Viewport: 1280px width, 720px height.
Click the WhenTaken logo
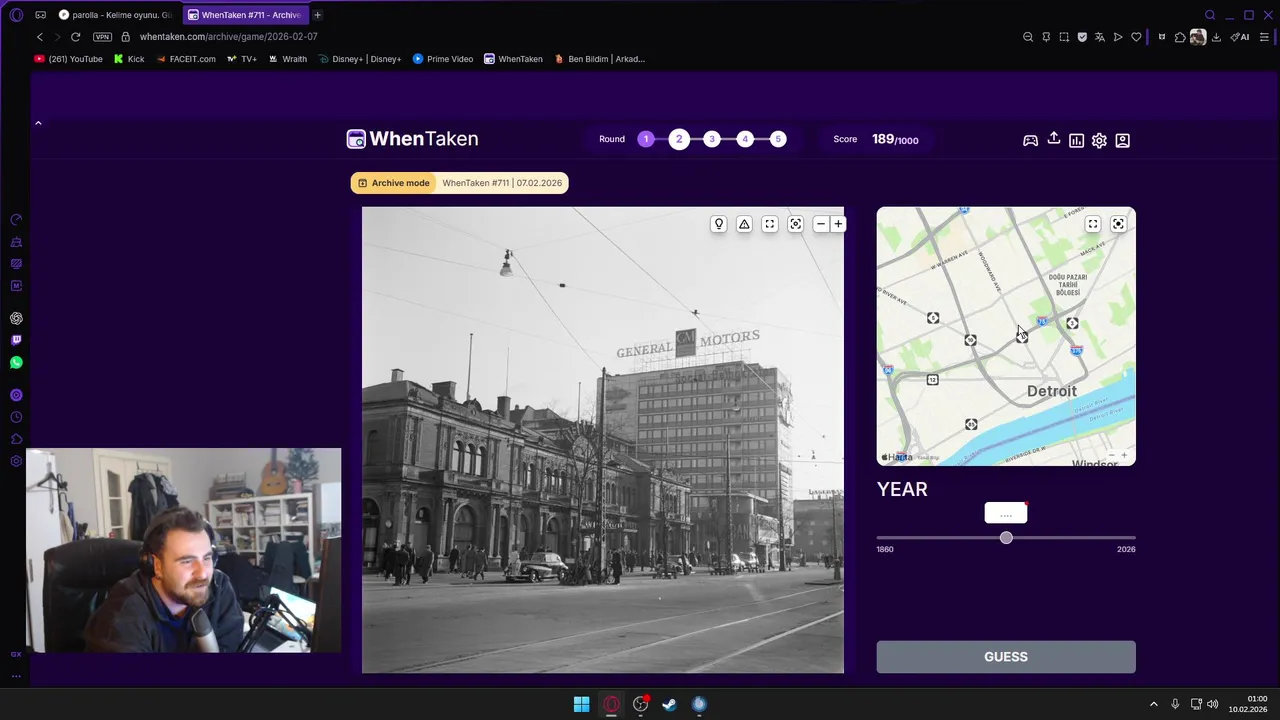tap(412, 139)
